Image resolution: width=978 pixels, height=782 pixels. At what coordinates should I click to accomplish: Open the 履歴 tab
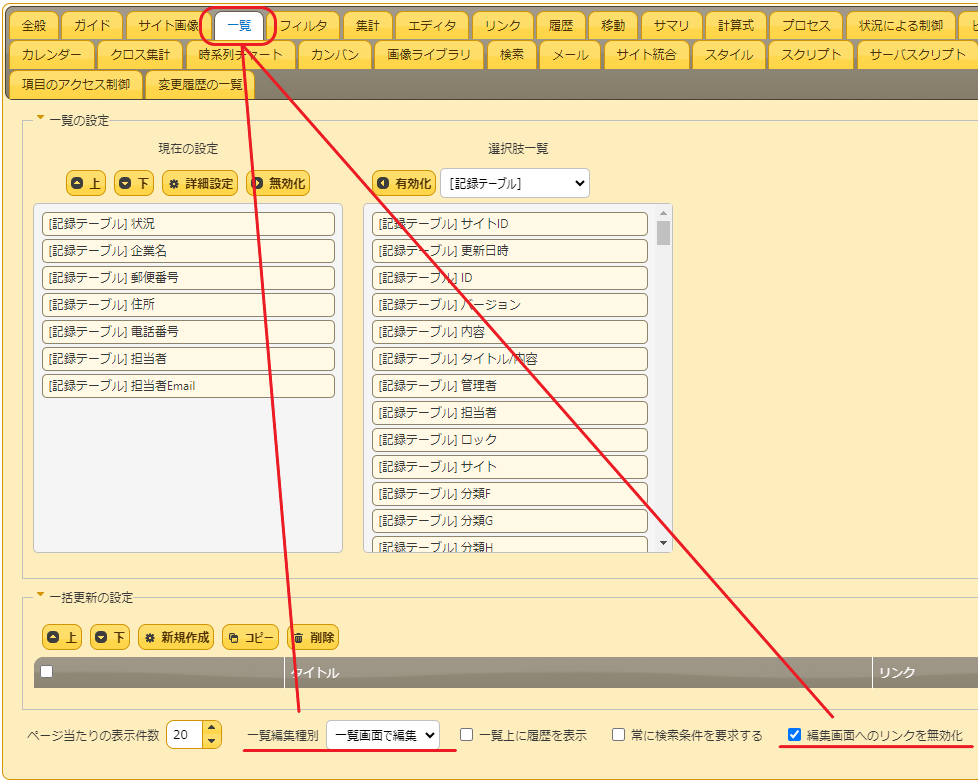point(560,26)
